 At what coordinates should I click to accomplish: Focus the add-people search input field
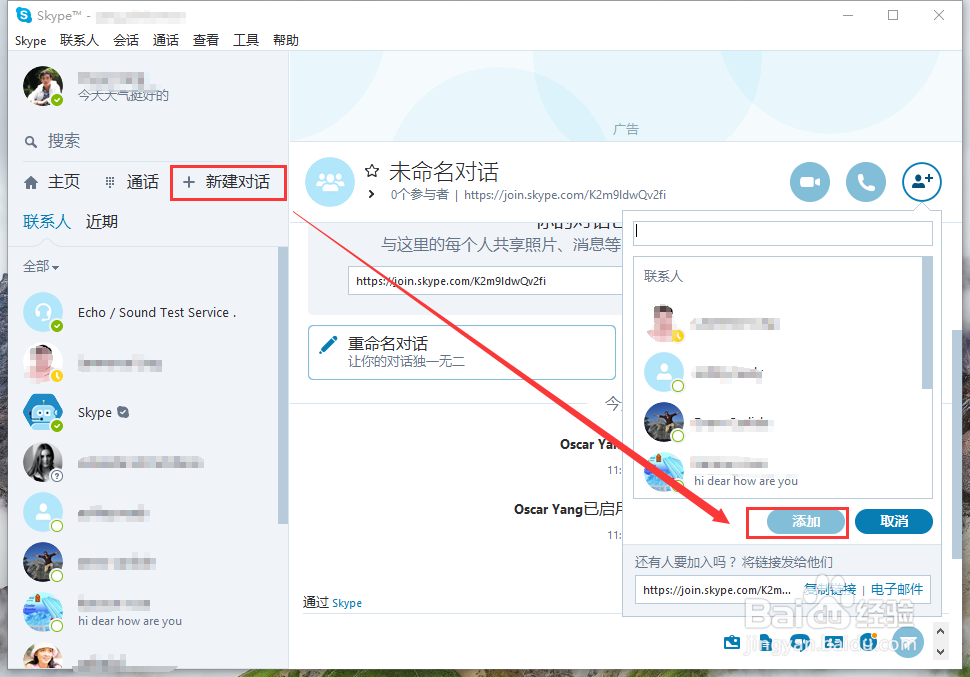[x=783, y=233]
